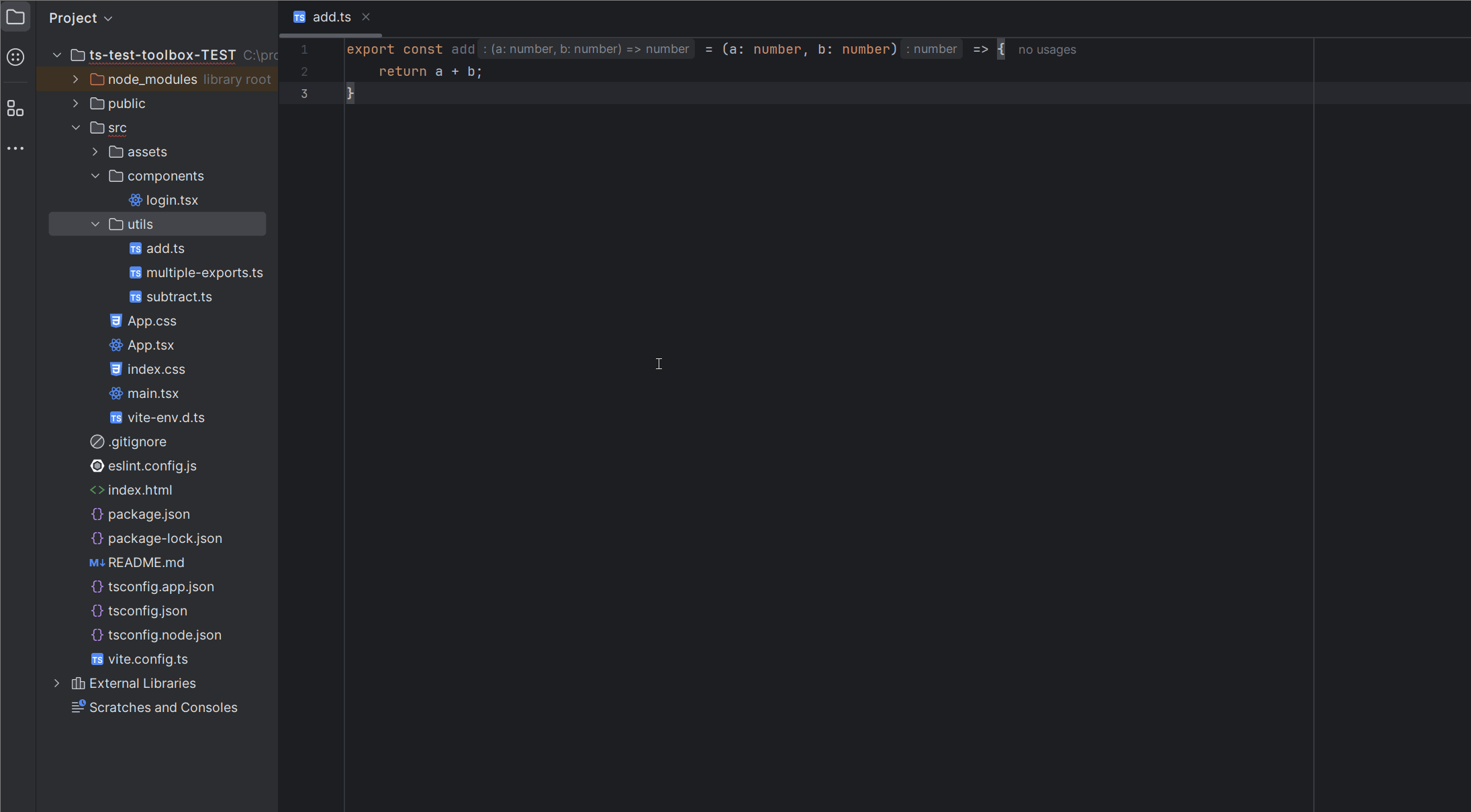Expand External Libraries node

57,683
